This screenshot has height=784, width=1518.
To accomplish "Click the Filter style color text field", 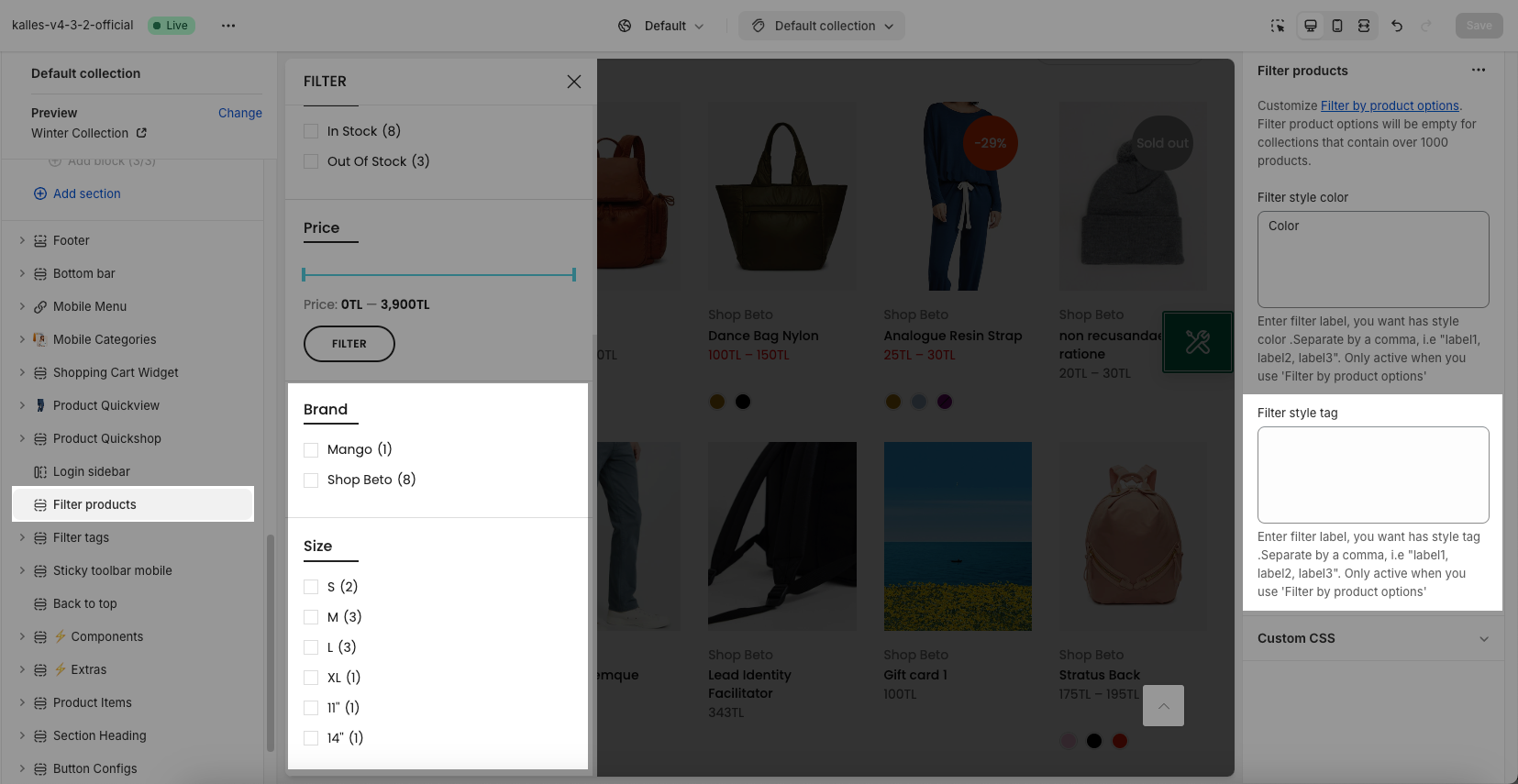I will [1373, 259].
